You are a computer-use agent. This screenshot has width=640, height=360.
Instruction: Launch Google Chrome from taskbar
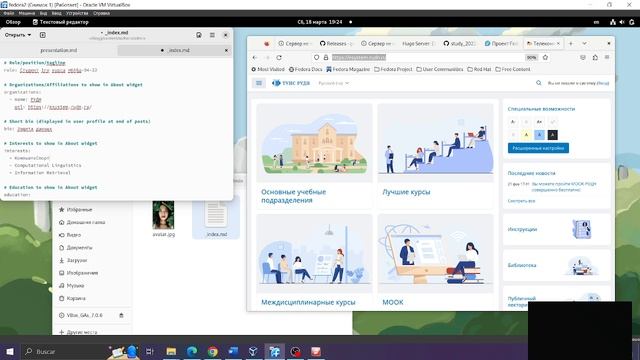coord(212,351)
